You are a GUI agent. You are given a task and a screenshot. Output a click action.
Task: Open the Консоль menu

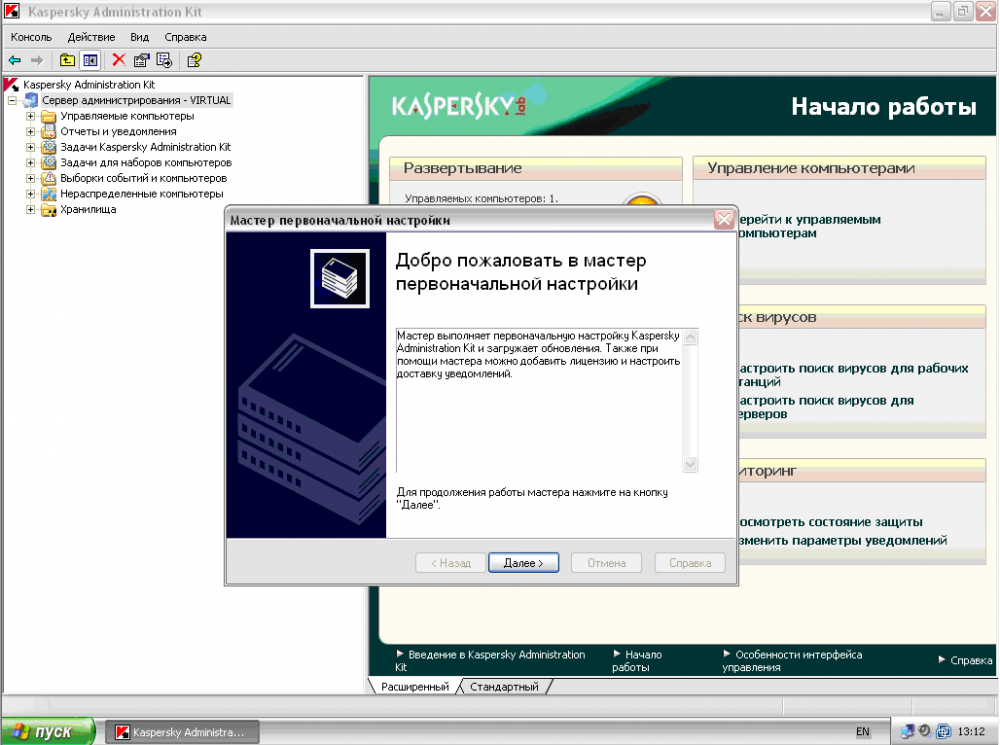coord(31,37)
